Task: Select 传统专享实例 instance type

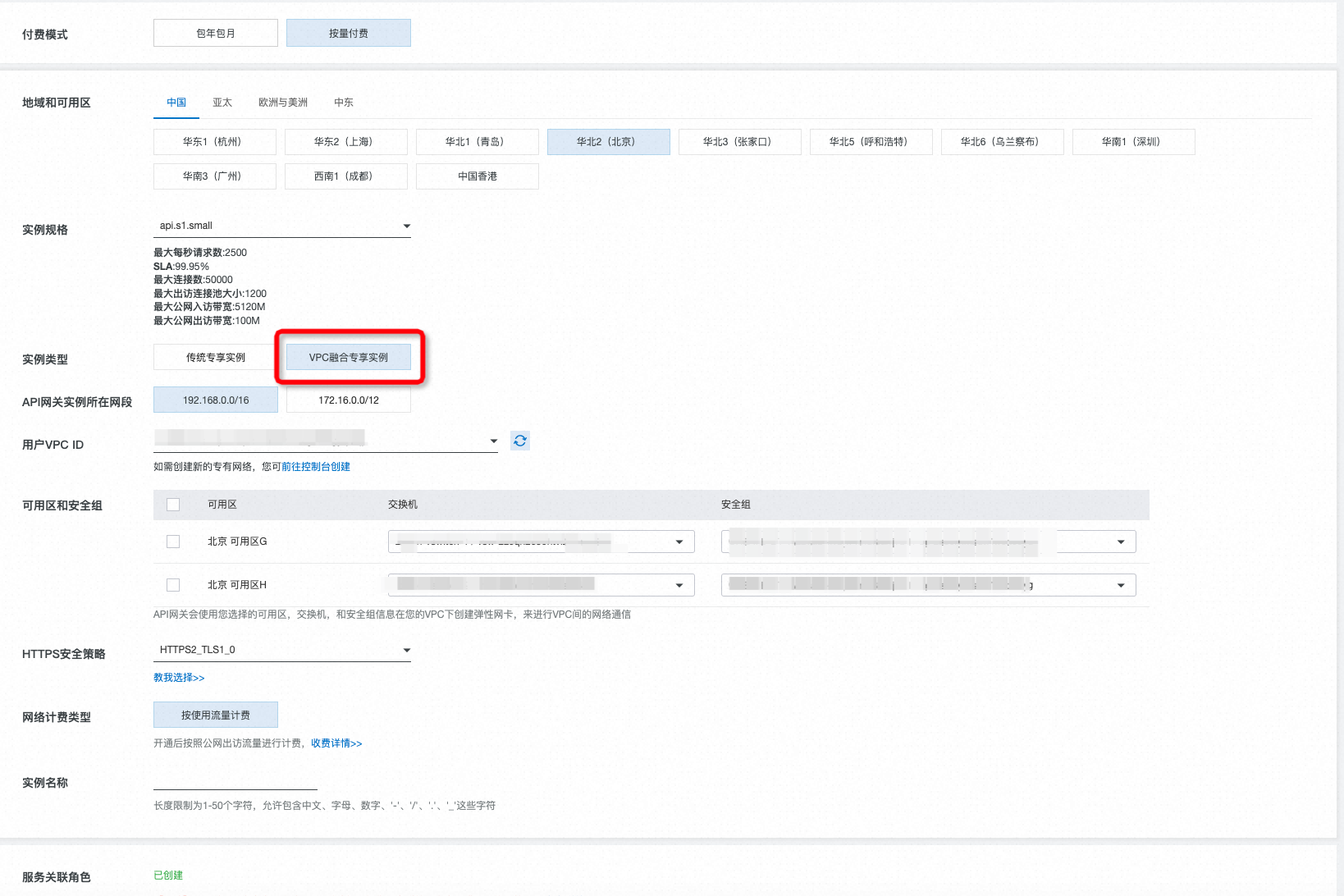Action: 216,358
